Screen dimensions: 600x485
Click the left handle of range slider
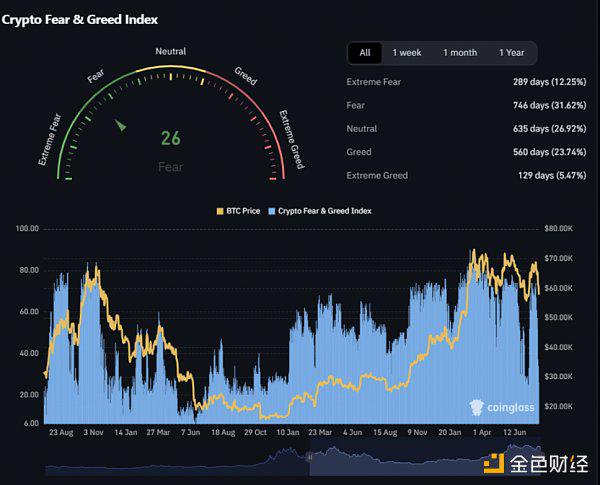(309, 456)
